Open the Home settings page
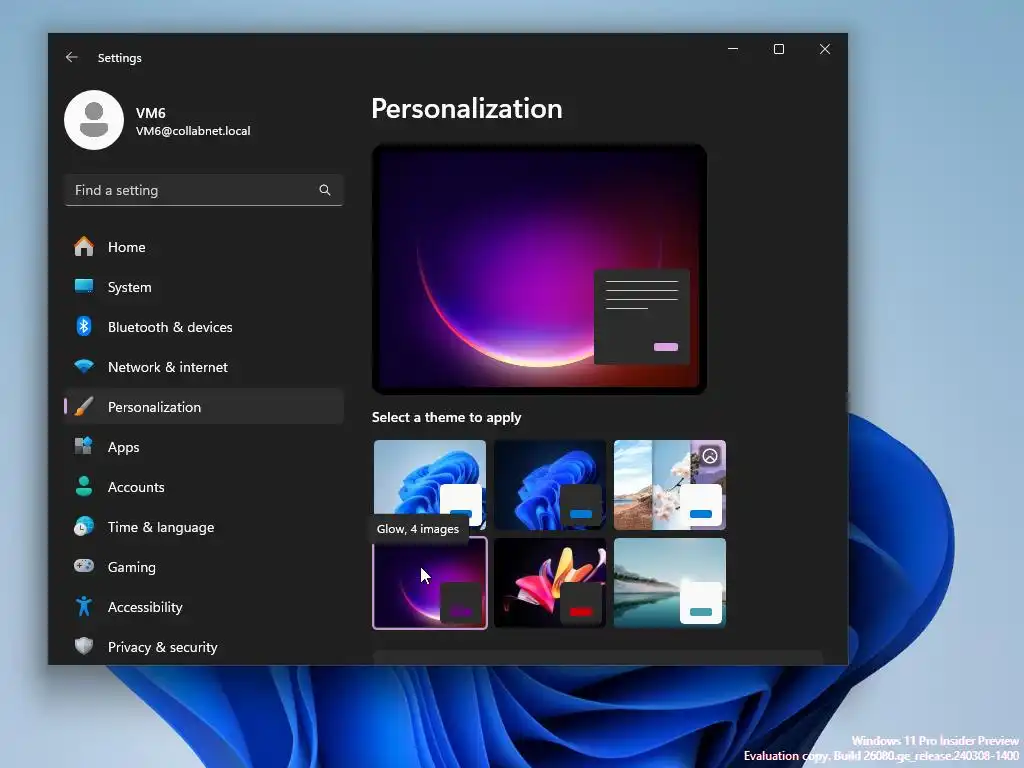 [204, 247]
